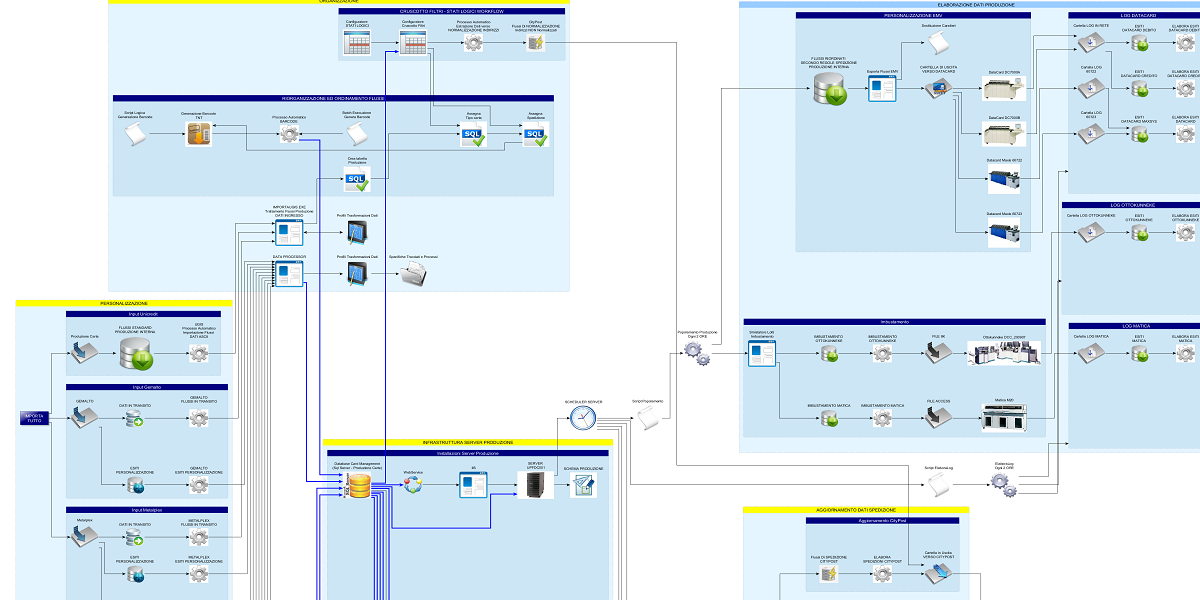Select the Processo Automatico BARCODE gear
Viewport: 1200px width, 600px height.
click(289, 135)
